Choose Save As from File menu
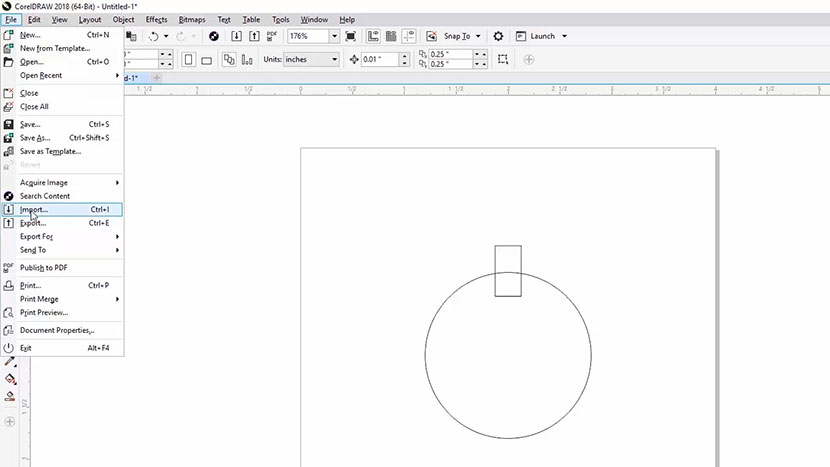 point(35,138)
